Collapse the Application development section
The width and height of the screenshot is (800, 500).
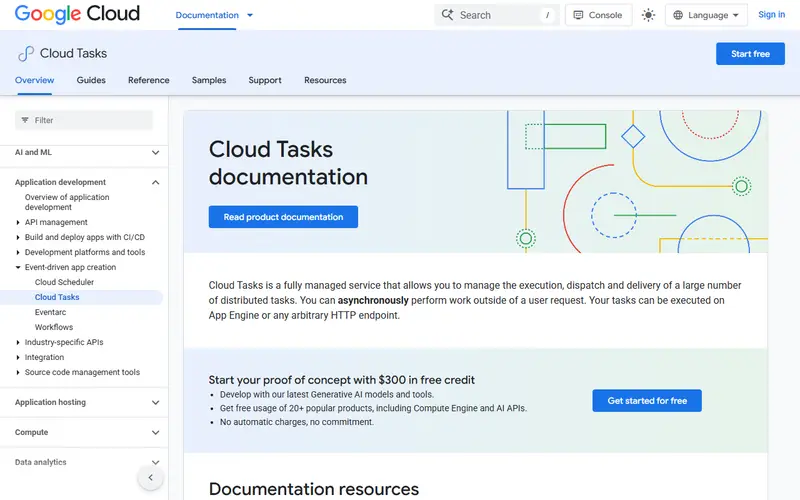click(156, 182)
